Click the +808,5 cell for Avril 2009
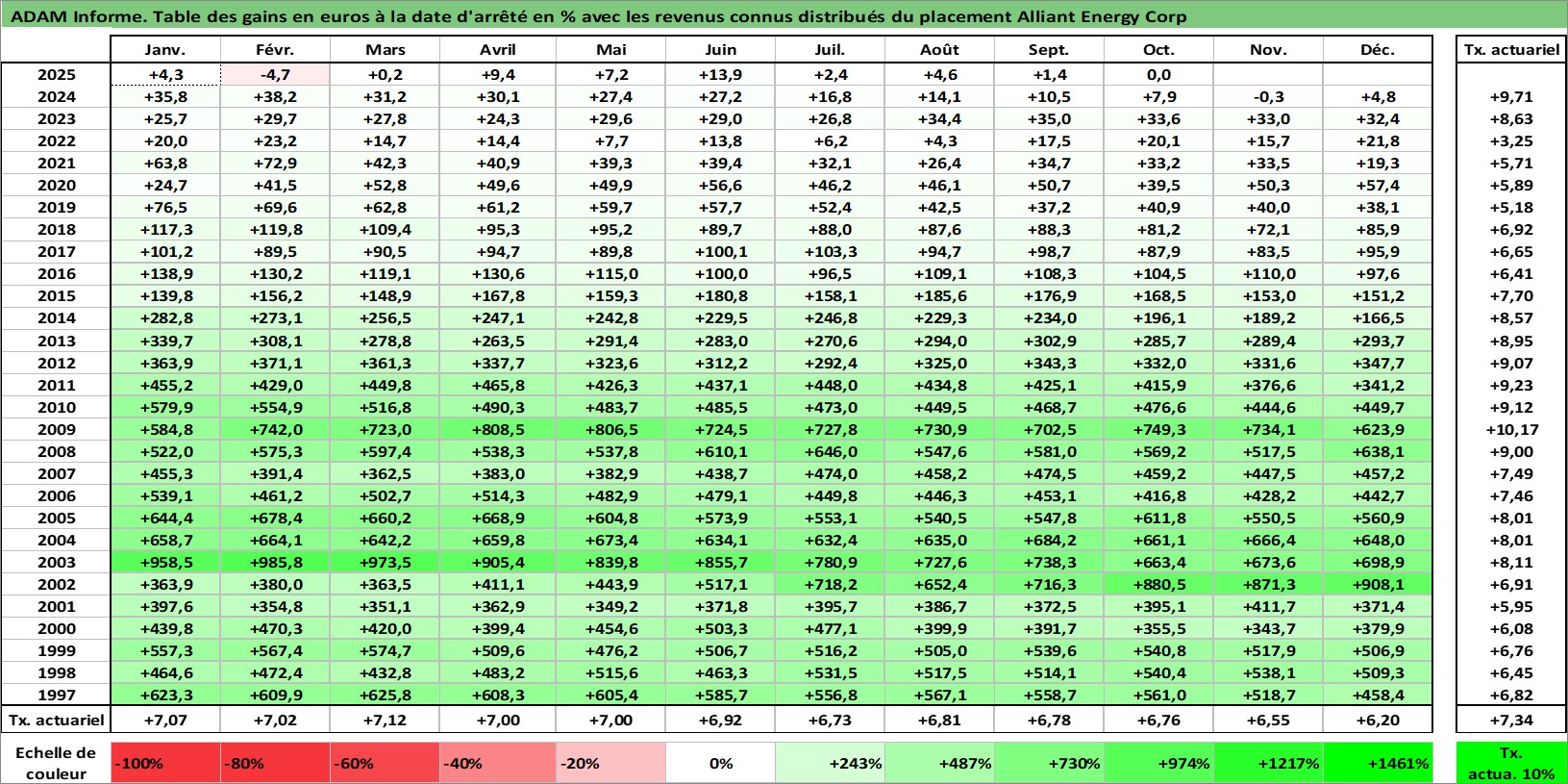This screenshot has width=1568, height=784. click(x=498, y=430)
